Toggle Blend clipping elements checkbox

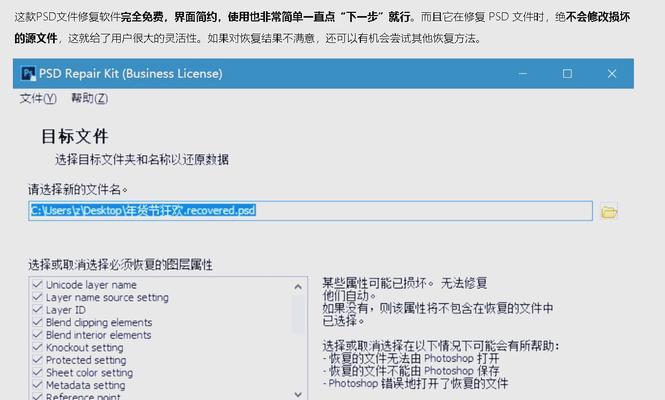coord(37,322)
